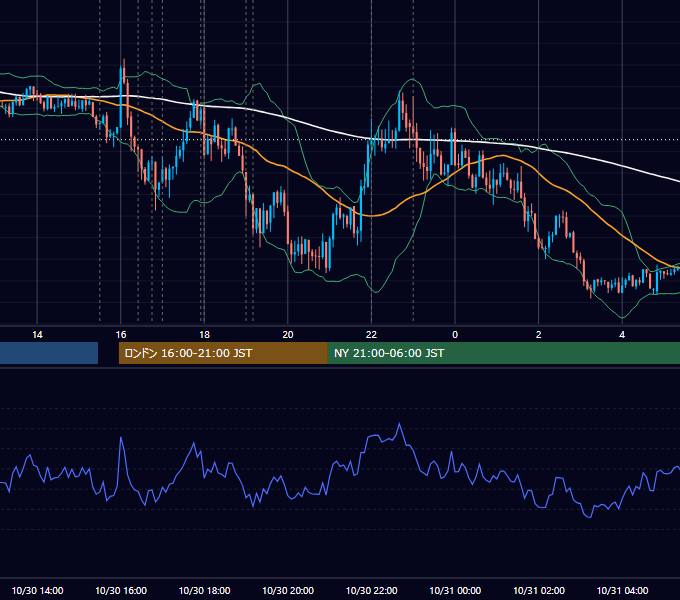Click the 10/31 04:00 time label
The image size is (680, 600).
click(622, 590)
